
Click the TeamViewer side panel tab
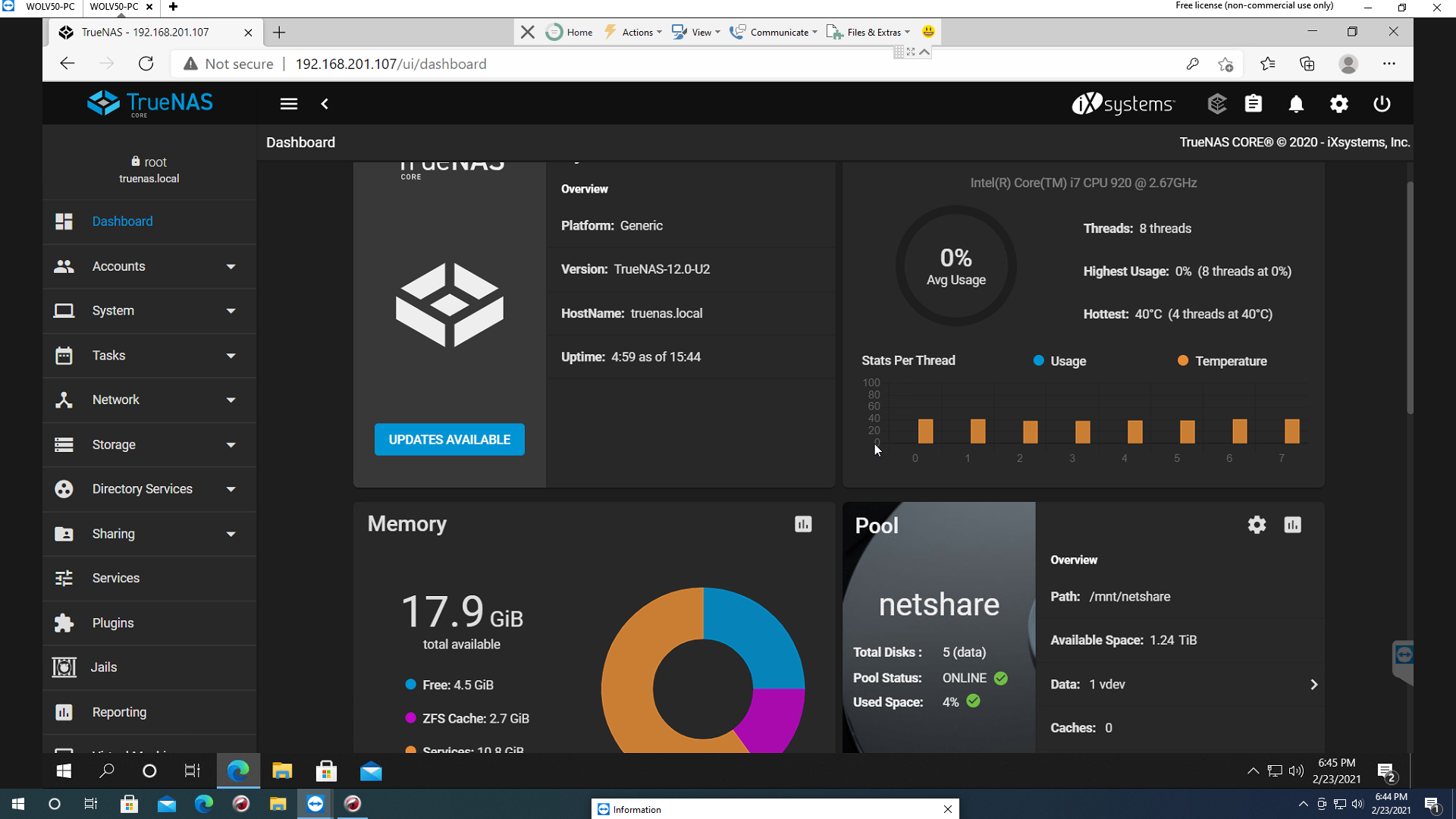tap(1403, 662)
